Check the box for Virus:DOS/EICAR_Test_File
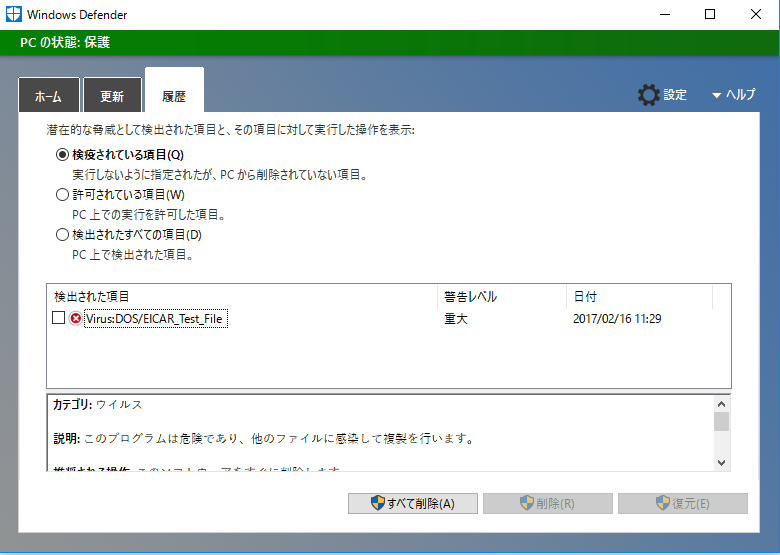 (x=59, y=318)
